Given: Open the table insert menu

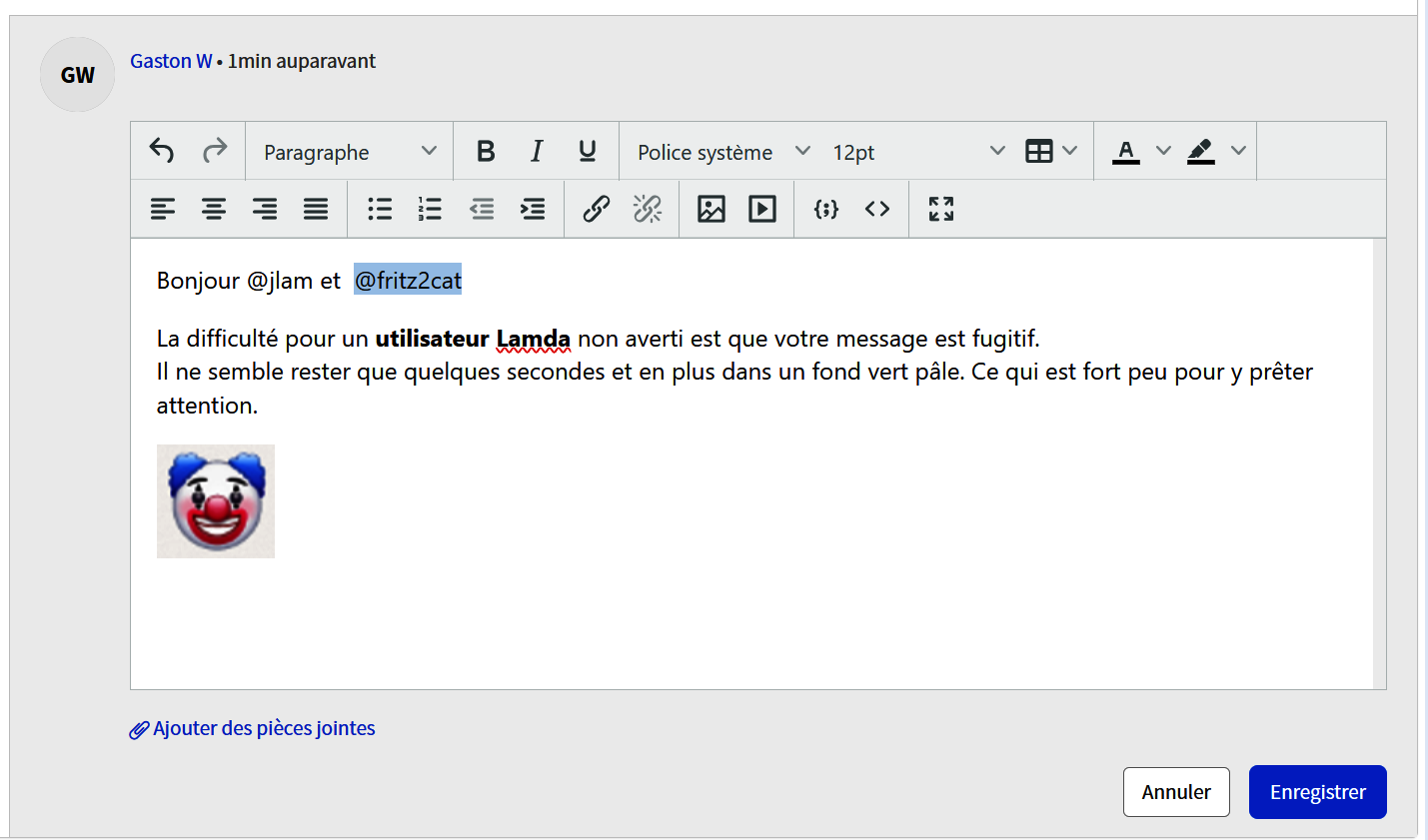Looking at the screenshot, I should tap(1051, 151).
